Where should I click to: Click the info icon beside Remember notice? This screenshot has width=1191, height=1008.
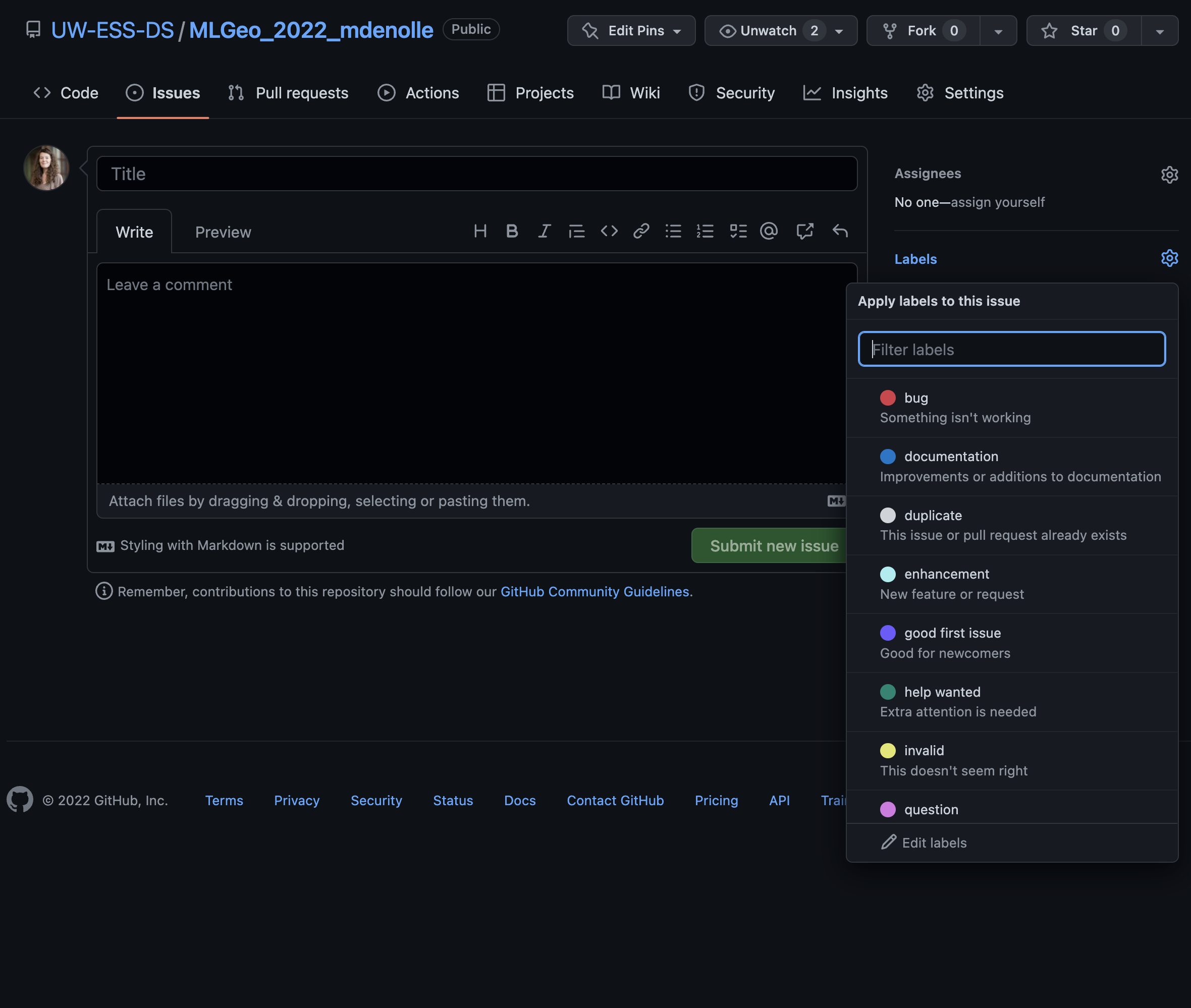(x=104, y=591)
